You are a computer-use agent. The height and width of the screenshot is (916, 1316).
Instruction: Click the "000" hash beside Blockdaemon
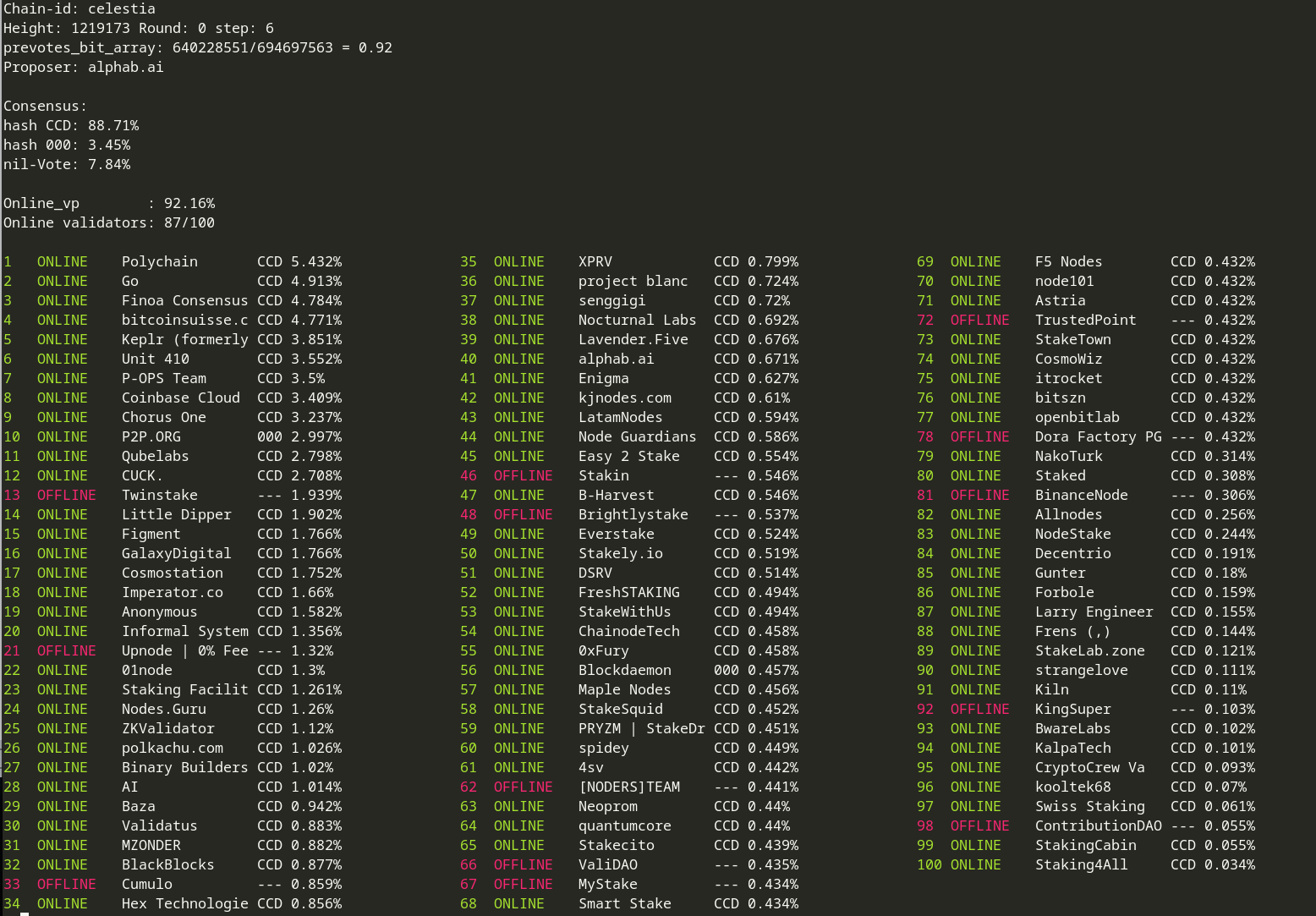[727, 670]
